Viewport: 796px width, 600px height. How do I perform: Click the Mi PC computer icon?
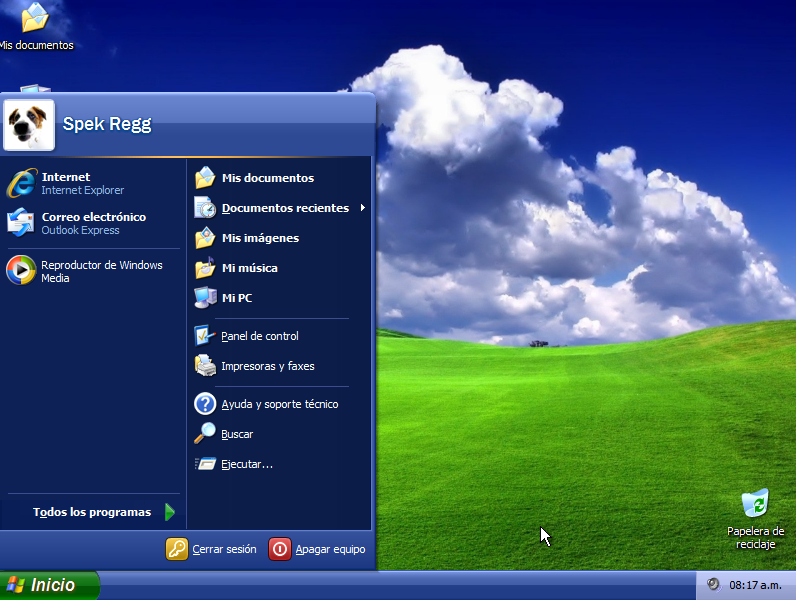click(205, 297)
